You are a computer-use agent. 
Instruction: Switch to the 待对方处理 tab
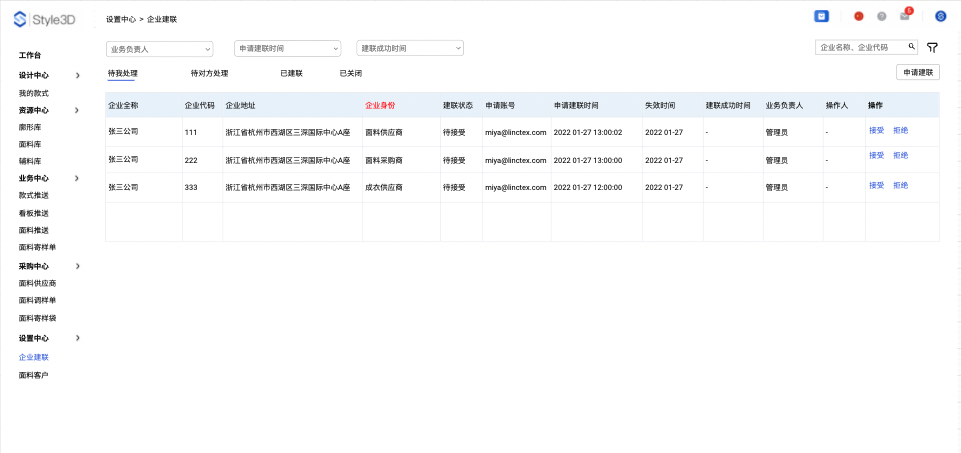(x=209, y=73)
